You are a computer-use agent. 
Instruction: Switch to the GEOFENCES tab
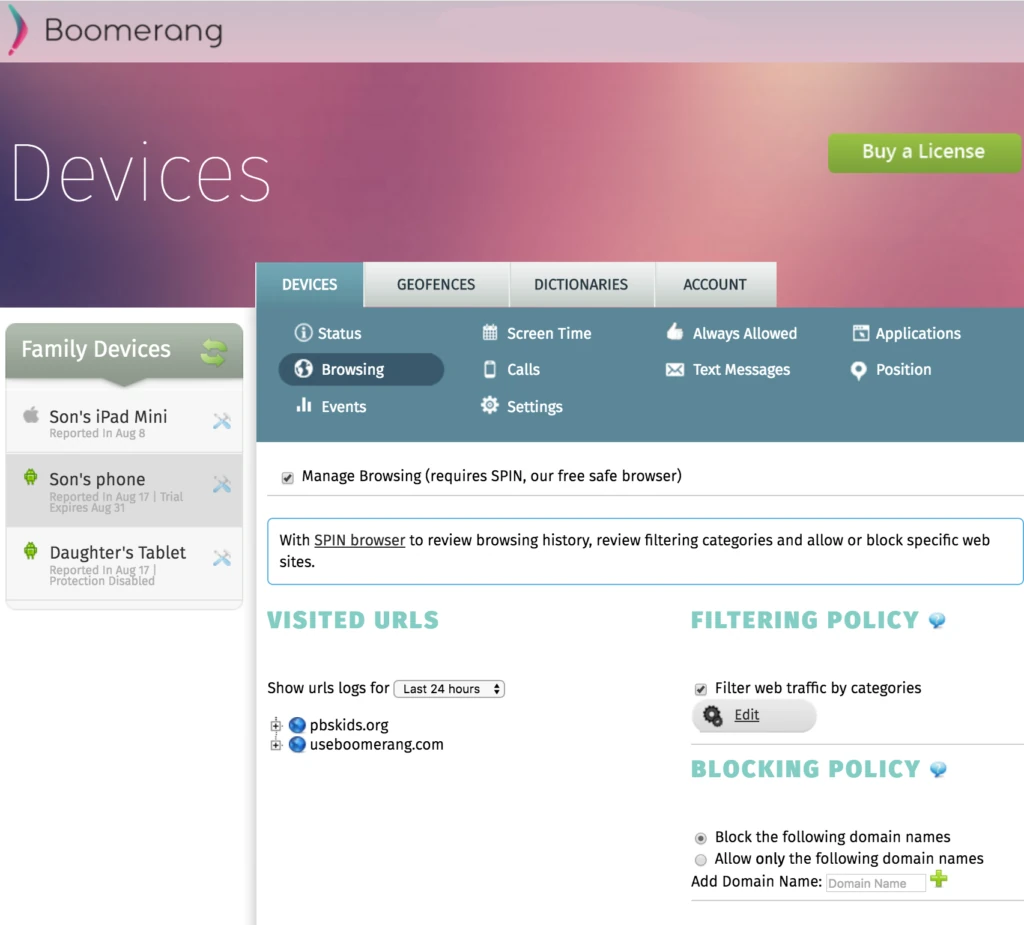(436, 284)
